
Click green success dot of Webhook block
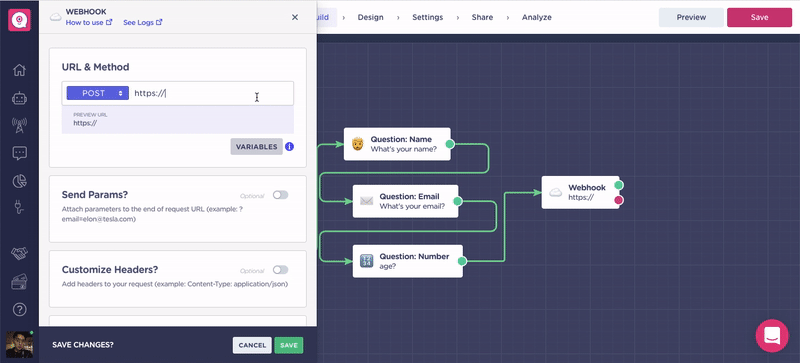tap(618, 185)
